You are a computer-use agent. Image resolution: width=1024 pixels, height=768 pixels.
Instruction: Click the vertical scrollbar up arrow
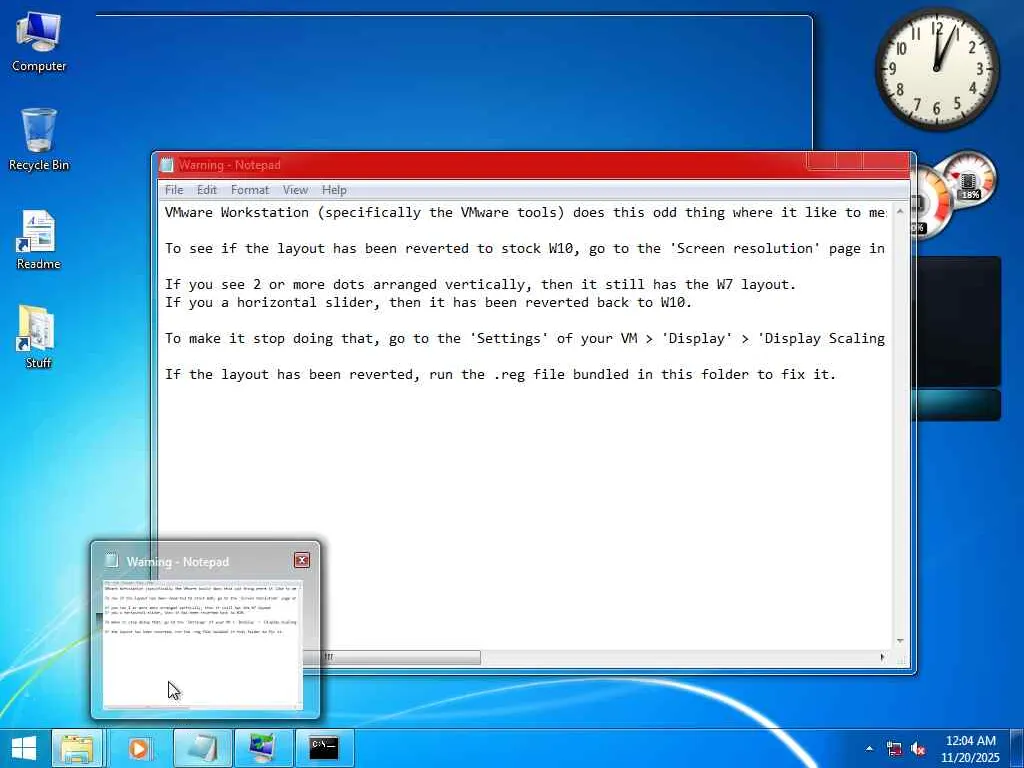900,212
